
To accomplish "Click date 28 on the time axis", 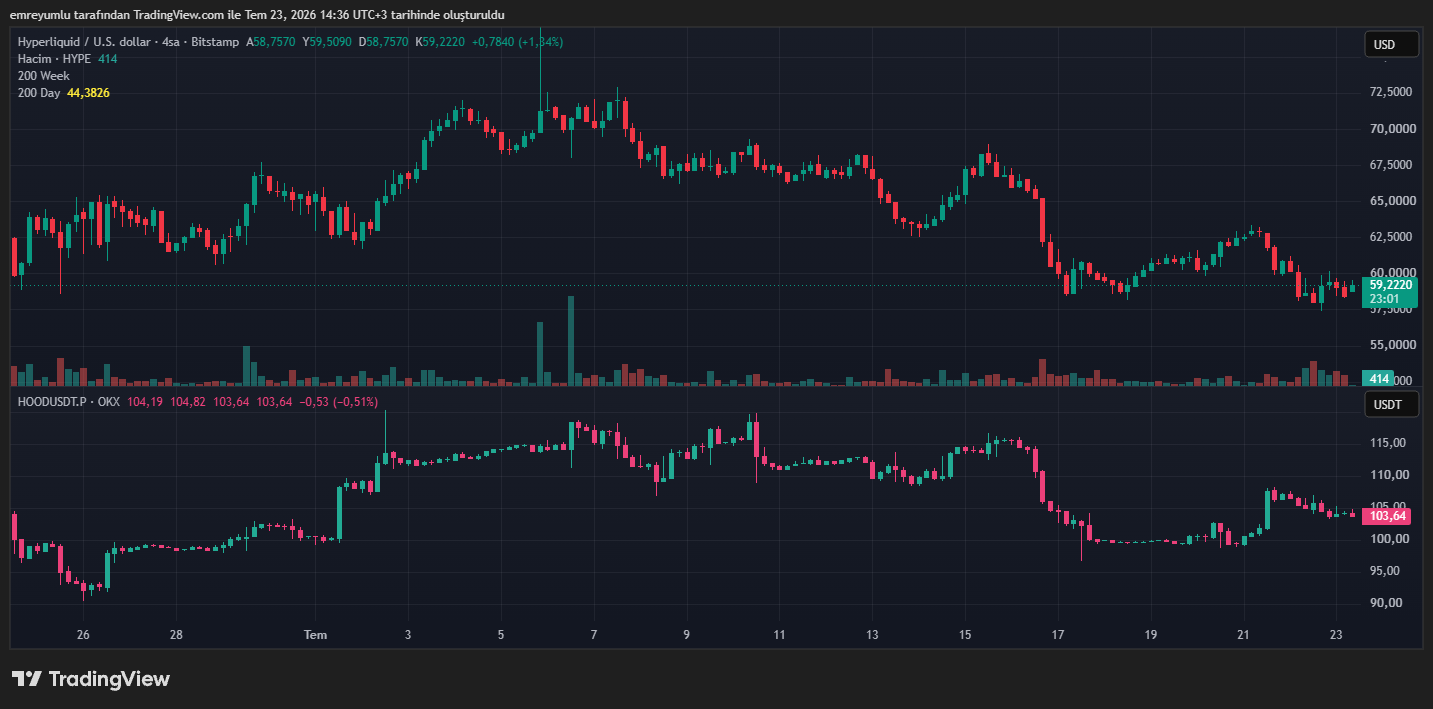I will tap(176, 635).
